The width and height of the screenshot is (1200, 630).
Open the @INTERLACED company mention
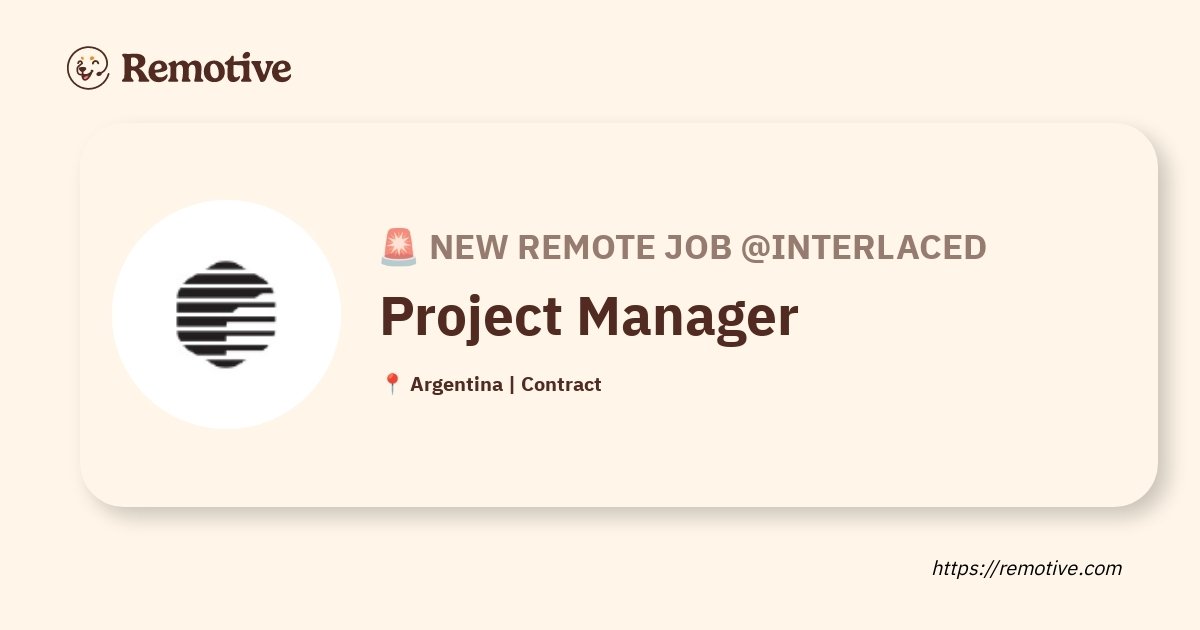pyautogui.click(x=863, y=247)
